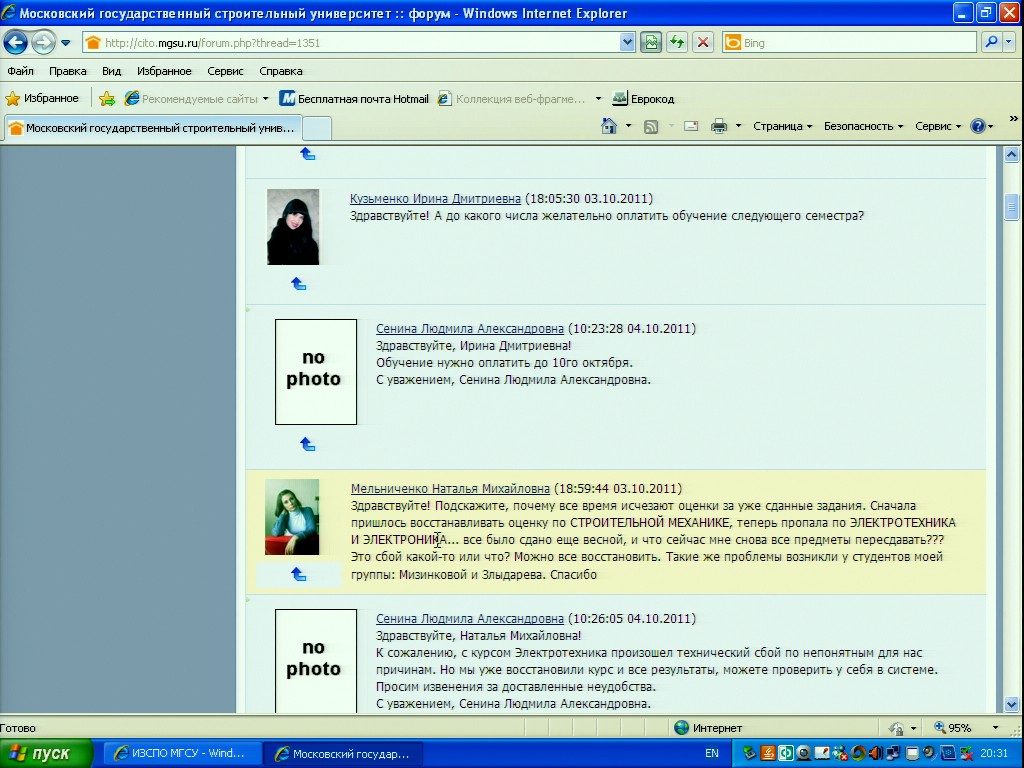
Task: Click the 95% zoom level button
Action: (953, 728)
